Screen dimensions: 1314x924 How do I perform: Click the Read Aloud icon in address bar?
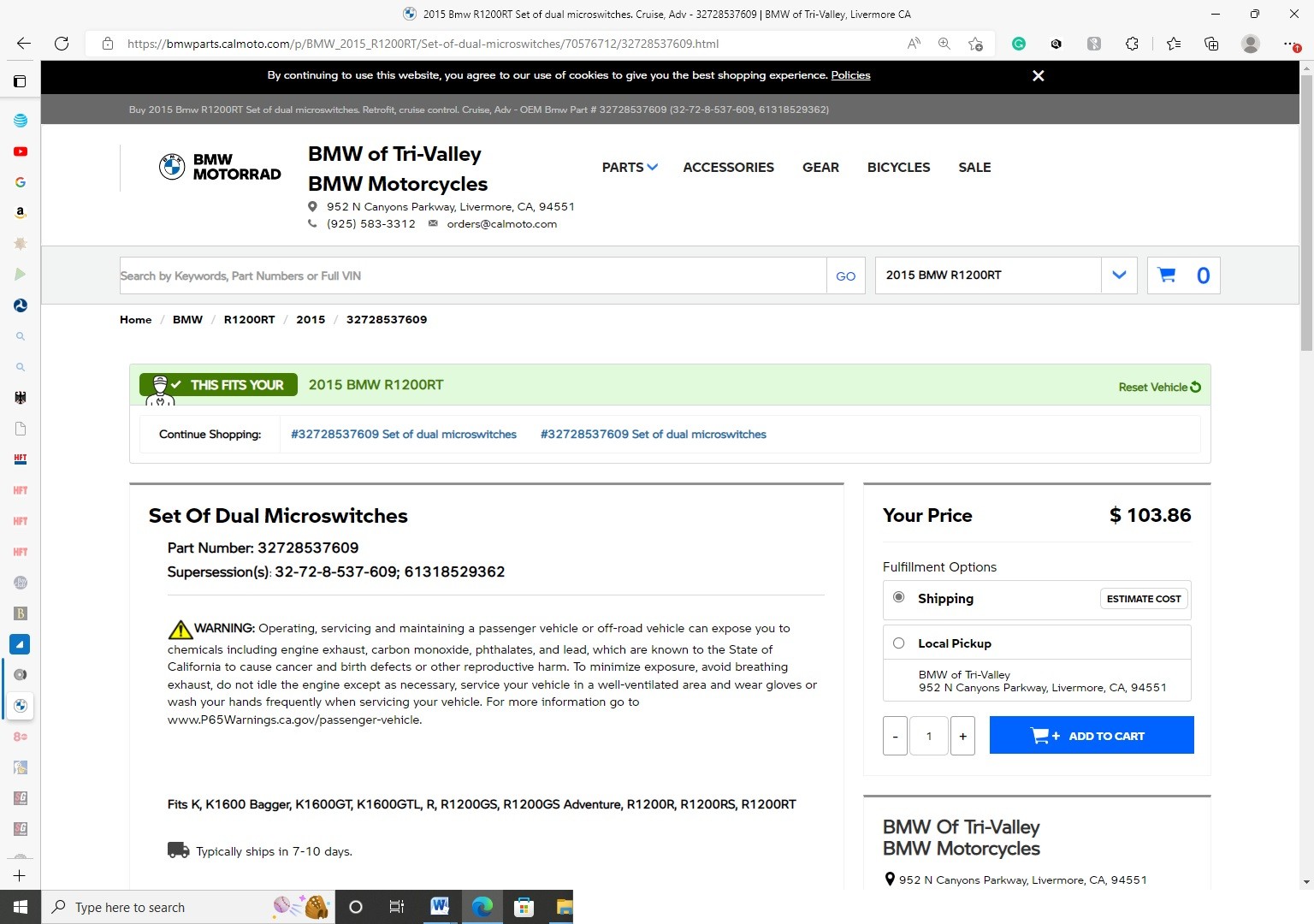click(914, 44)
